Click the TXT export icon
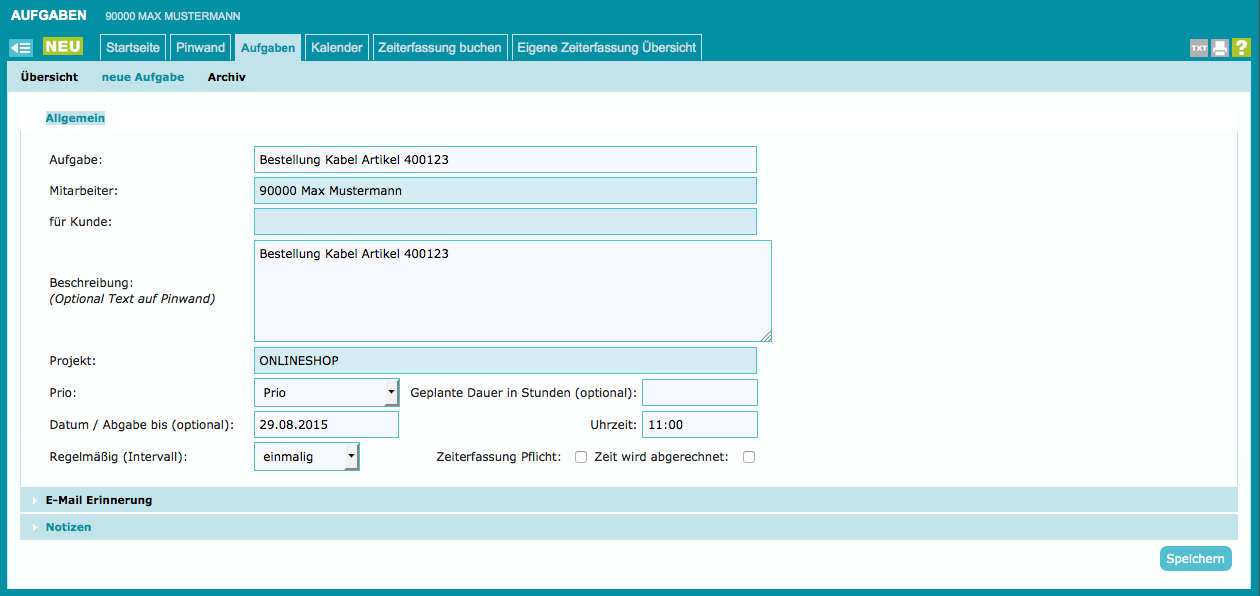1260x596 pixels. click(1198, 48)
